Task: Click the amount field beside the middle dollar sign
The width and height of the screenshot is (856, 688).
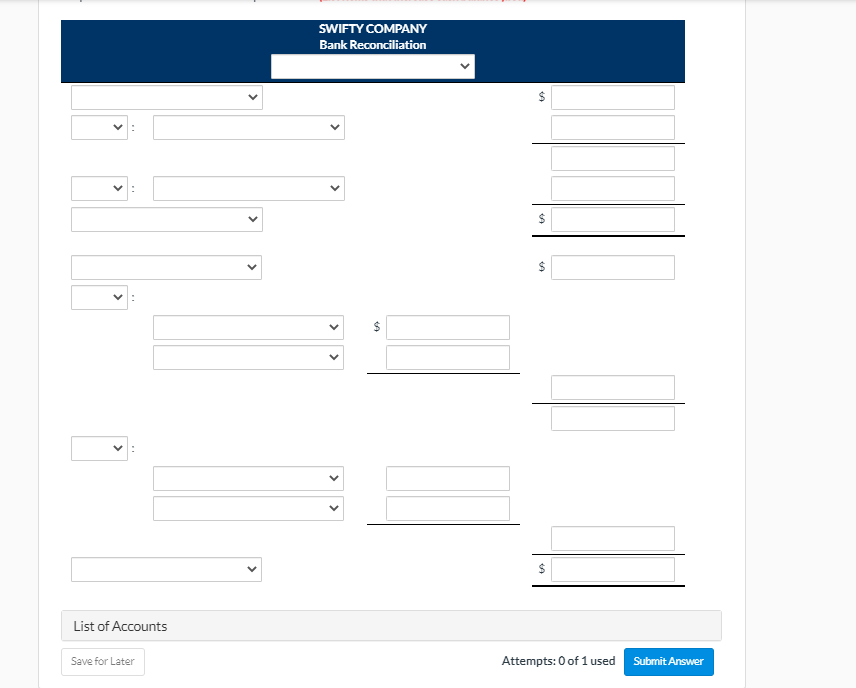Action: point(447,327)
